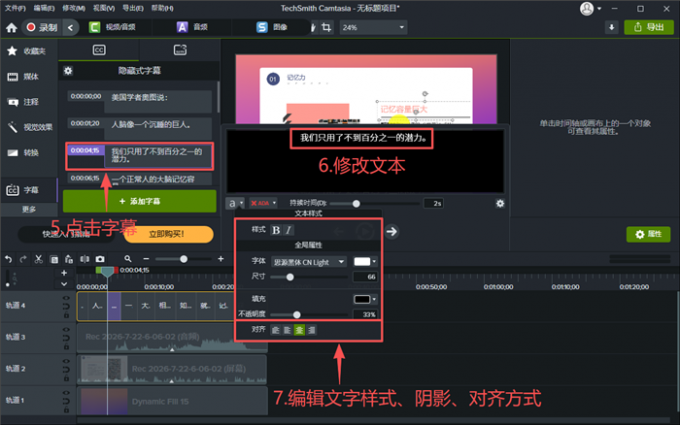
Task: Hide 轨道 4 with its eye icon
Action: [x=66, y=298]
